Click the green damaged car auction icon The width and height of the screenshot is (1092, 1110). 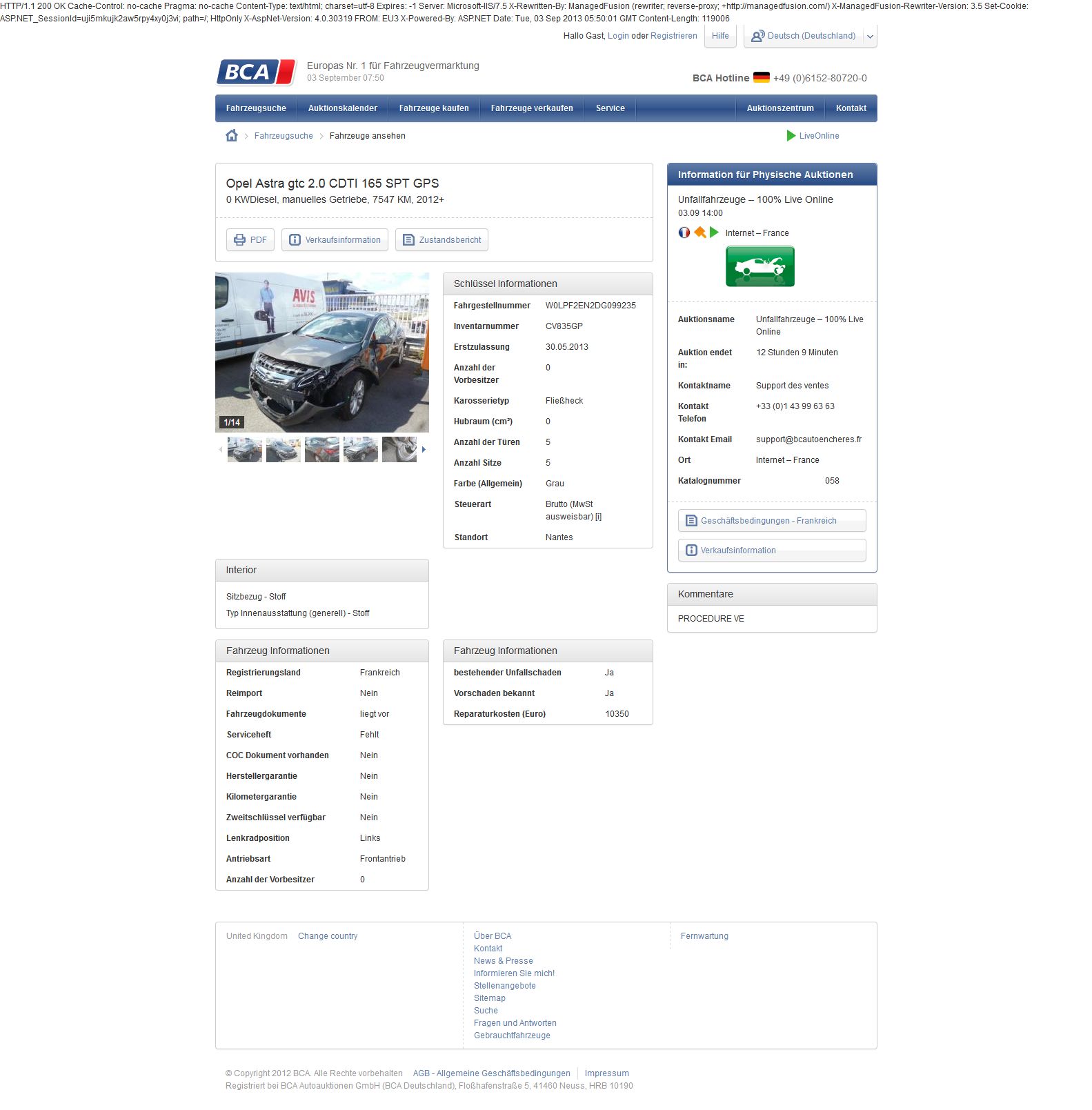(760, 266)
